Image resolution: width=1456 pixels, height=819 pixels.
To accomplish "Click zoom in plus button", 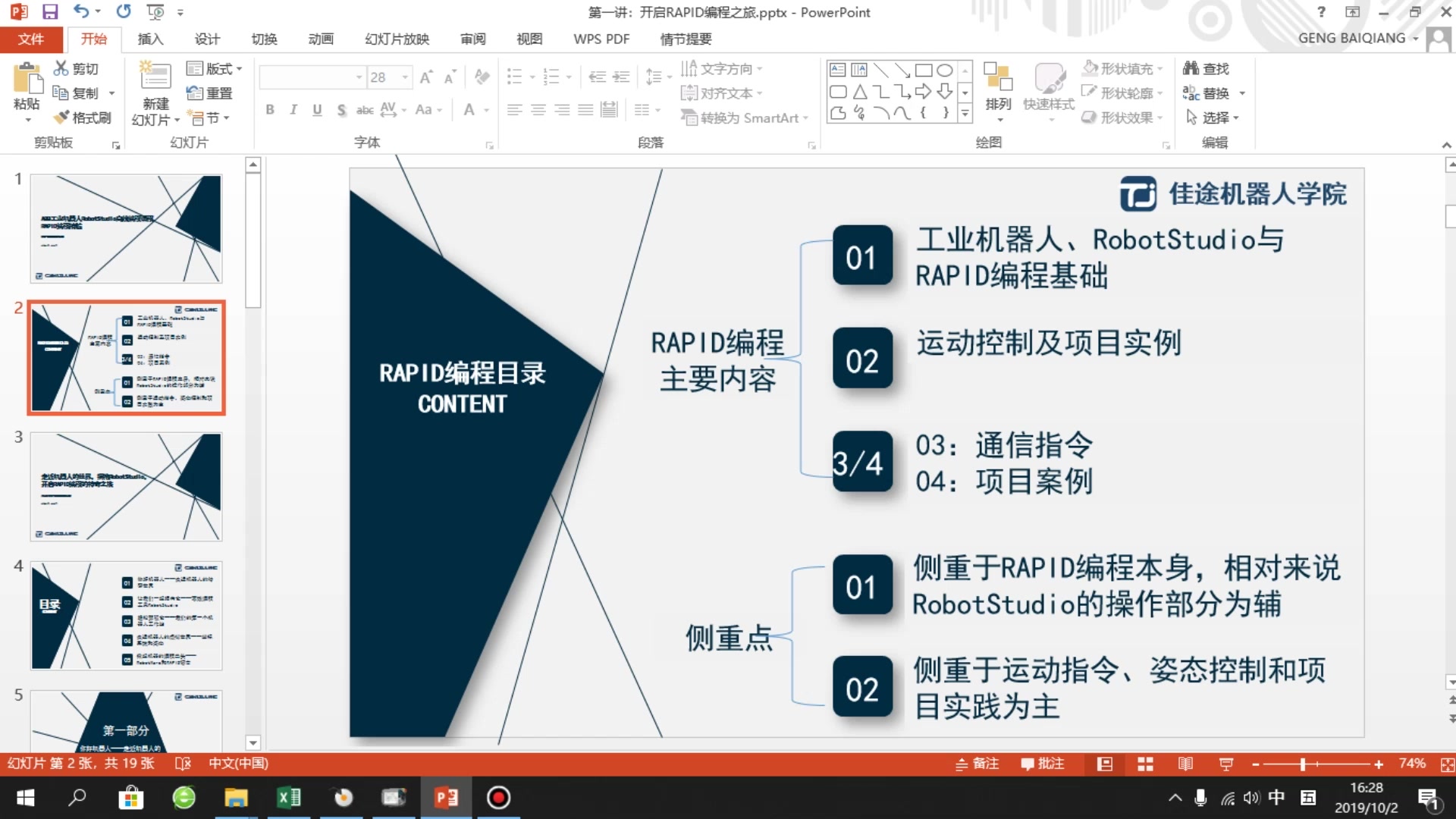I will (1379, 764).
